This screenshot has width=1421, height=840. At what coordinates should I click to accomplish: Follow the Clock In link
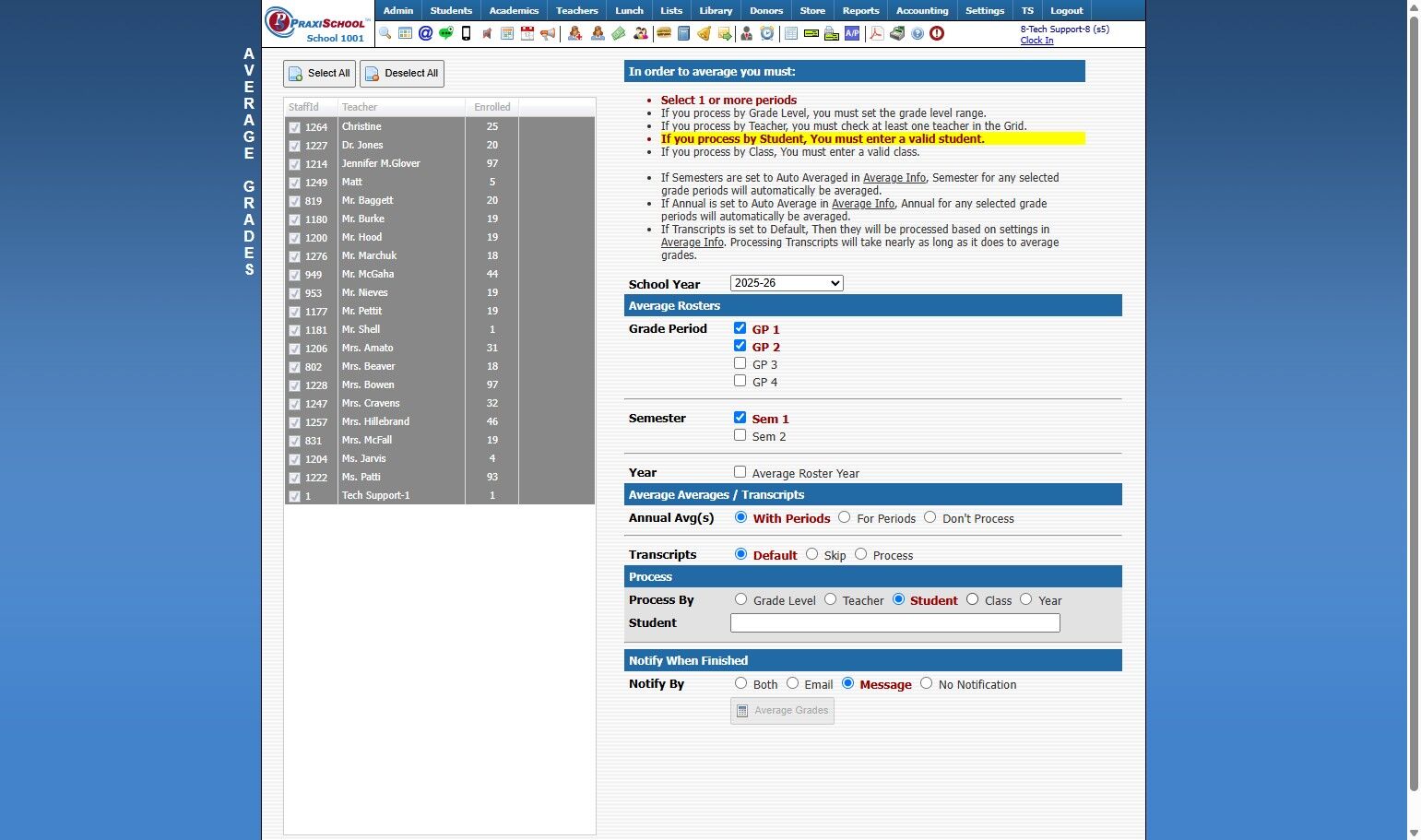1036,41
